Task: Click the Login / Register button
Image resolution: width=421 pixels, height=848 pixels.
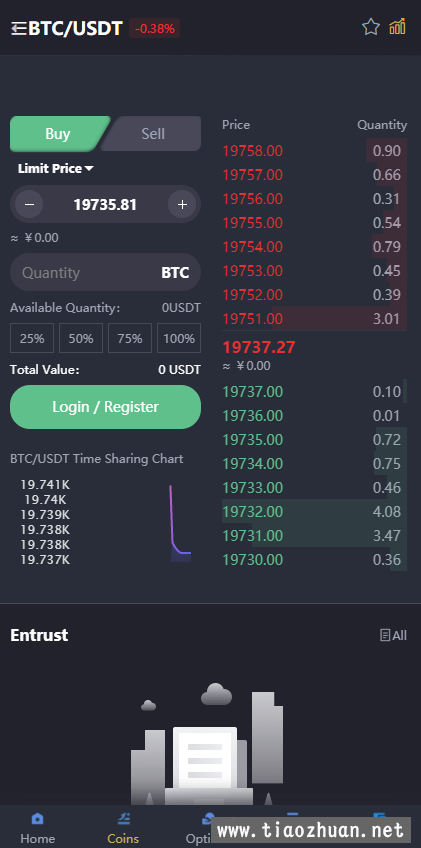Action: pyautogui.click(x=106, y=407)
